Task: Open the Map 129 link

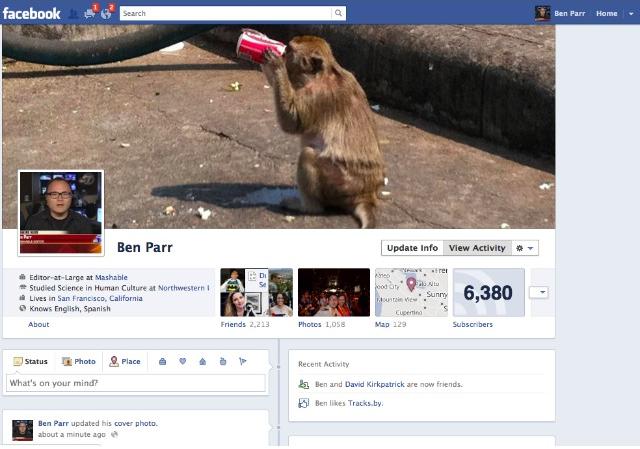Action: point(391,325)
